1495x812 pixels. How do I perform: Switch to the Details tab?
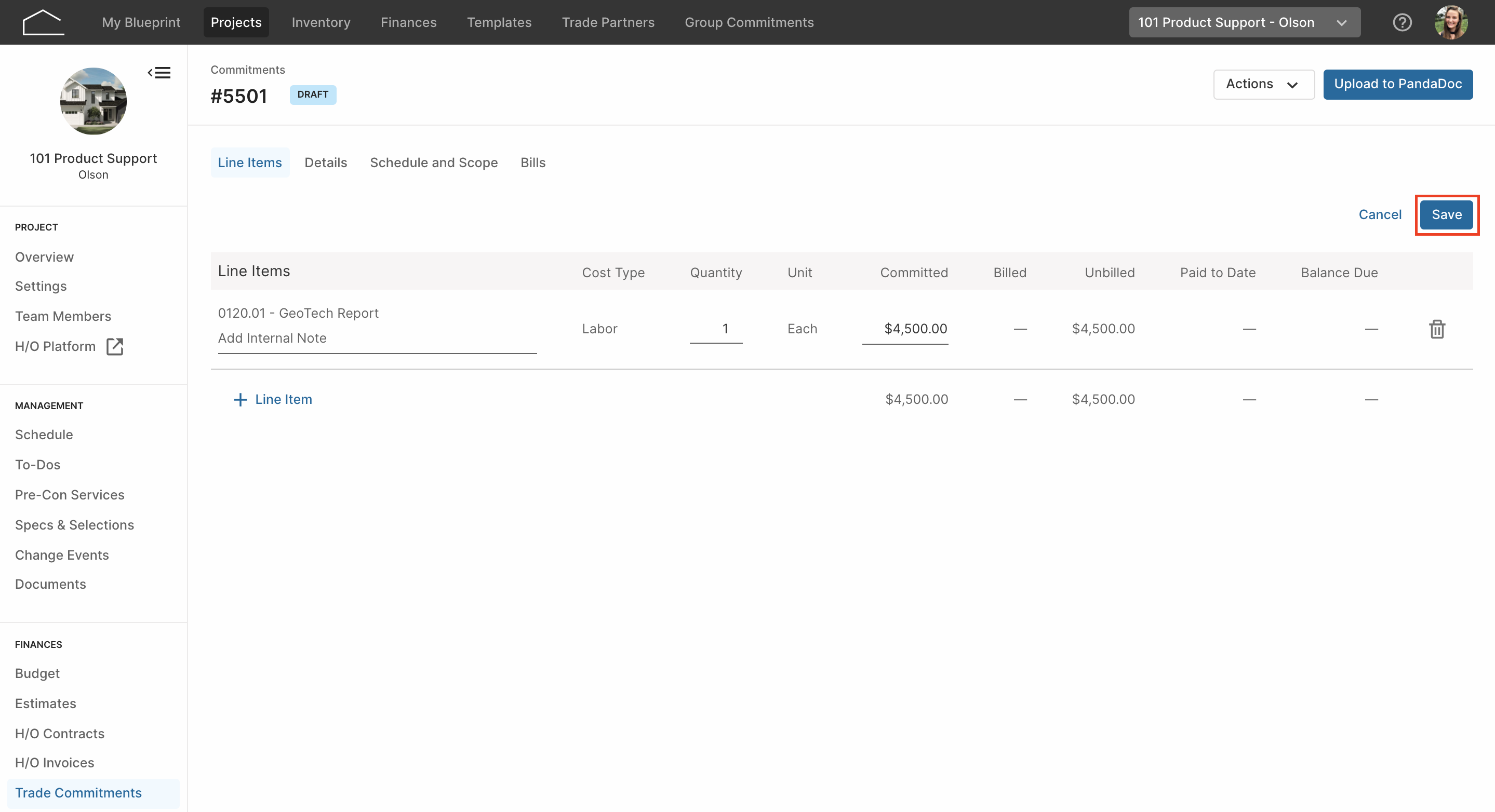click(326, 163)
